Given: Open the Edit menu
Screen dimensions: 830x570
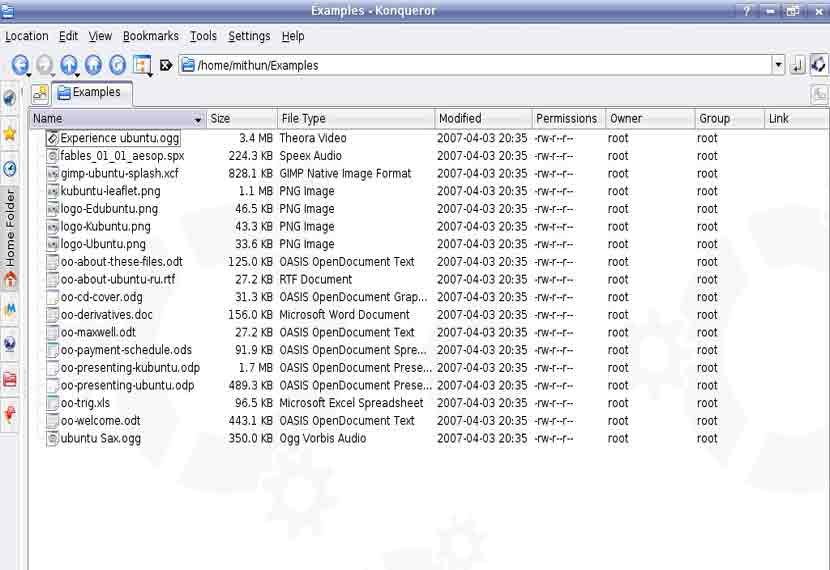Looking at the screenshot, I should coord(68,36).
